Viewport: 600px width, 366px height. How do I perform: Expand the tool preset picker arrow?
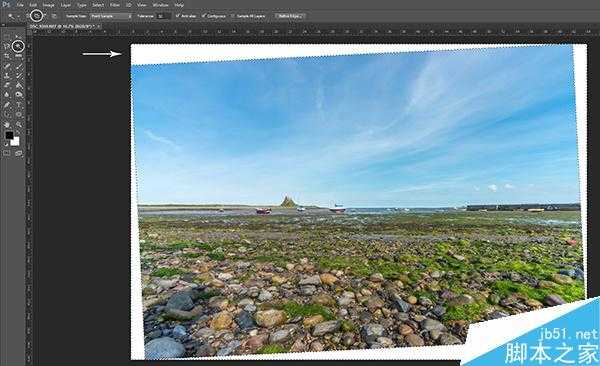18,16
